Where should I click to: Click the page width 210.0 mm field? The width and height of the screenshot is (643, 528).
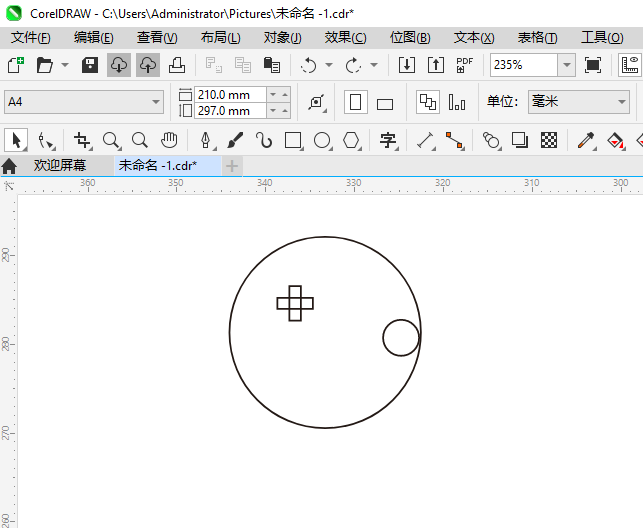[x=230, y=95]
